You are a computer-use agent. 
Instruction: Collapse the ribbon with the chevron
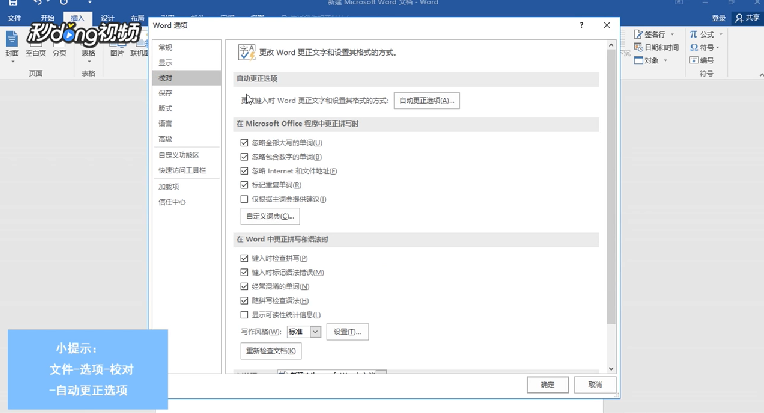point(761,75)
